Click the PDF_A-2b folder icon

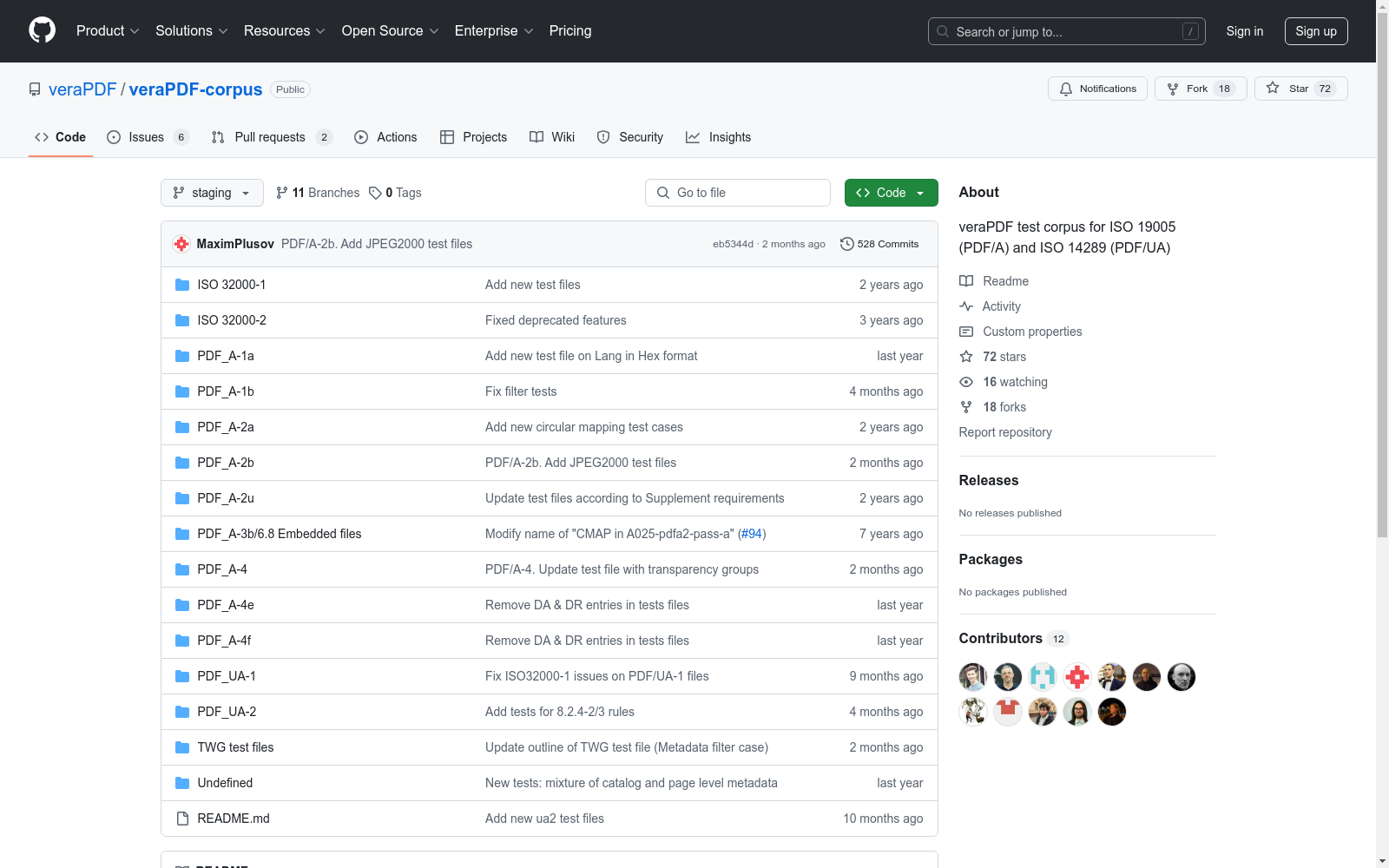(x=182, y=463)
